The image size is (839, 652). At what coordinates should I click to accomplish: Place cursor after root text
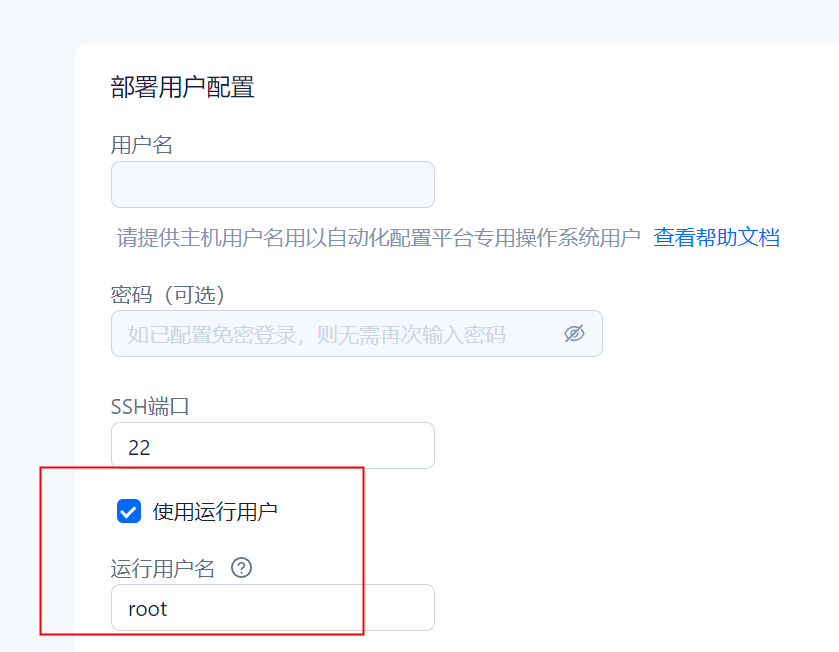tap(169, 609)
